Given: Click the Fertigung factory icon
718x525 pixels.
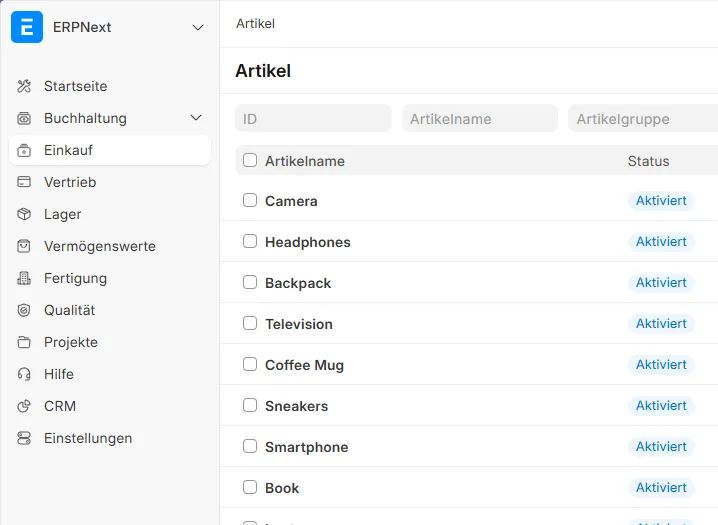Looking at the screenshot, I should (x=25, y=279).
